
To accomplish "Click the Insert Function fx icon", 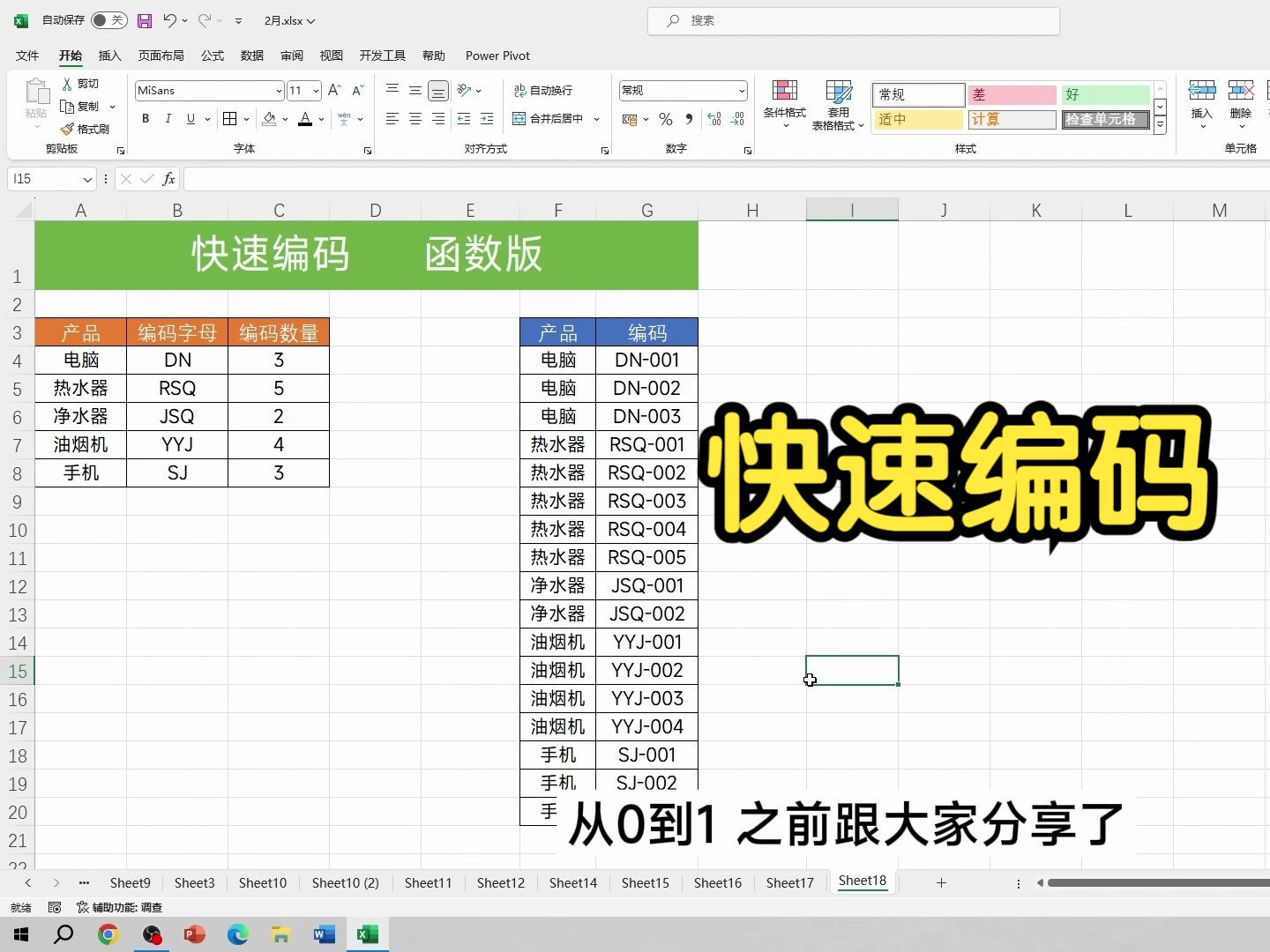I will [168, 179].
